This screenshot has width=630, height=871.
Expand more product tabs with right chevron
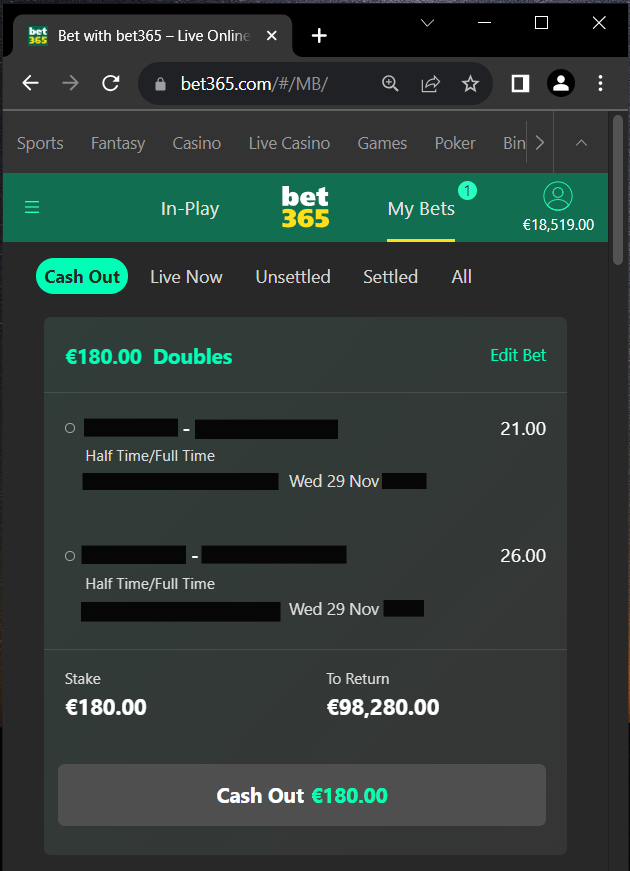539,143
